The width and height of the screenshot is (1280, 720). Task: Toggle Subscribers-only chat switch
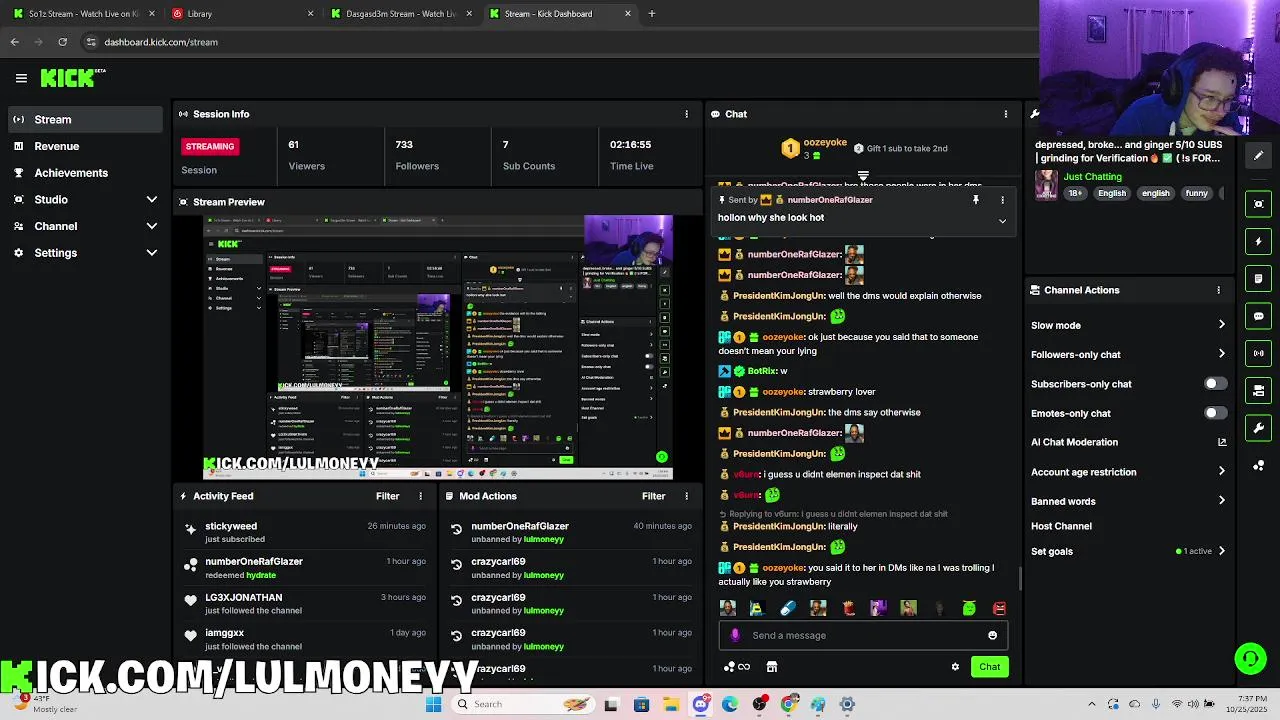click(1215, 384)
